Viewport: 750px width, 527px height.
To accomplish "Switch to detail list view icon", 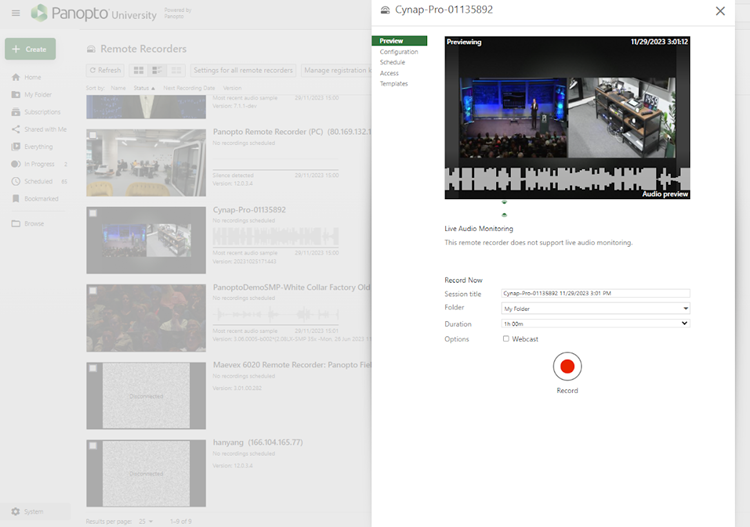I will 157,70.
